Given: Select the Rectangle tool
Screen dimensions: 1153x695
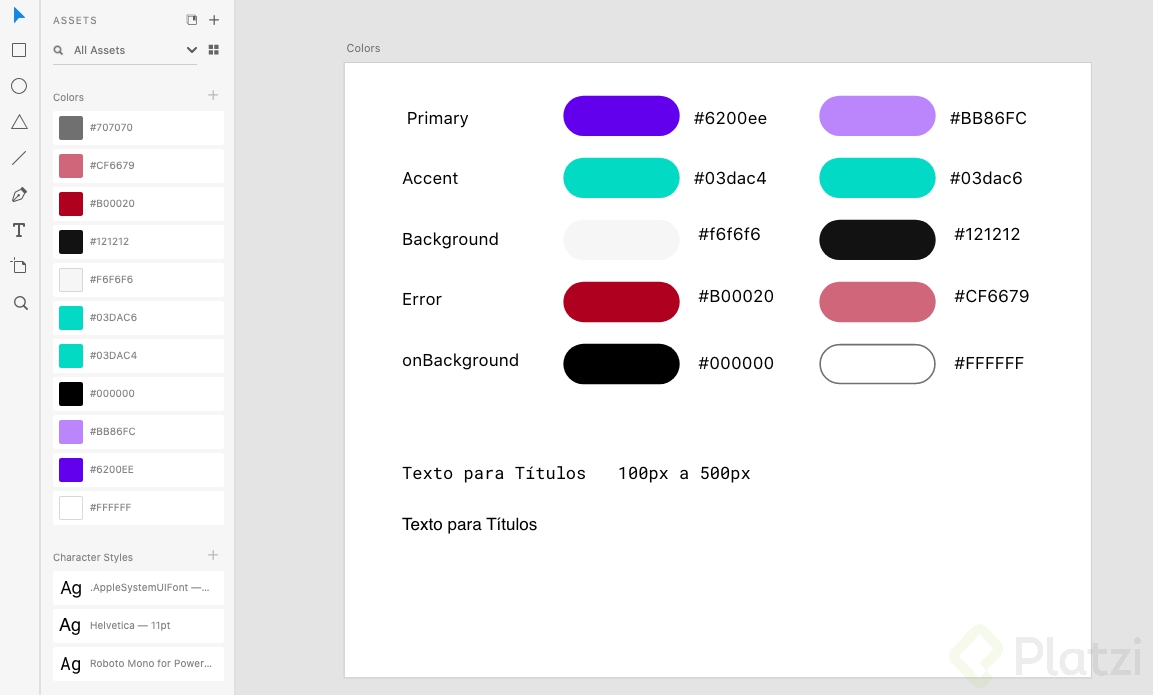Looking at the screenshot, I should tap(18, 49).
